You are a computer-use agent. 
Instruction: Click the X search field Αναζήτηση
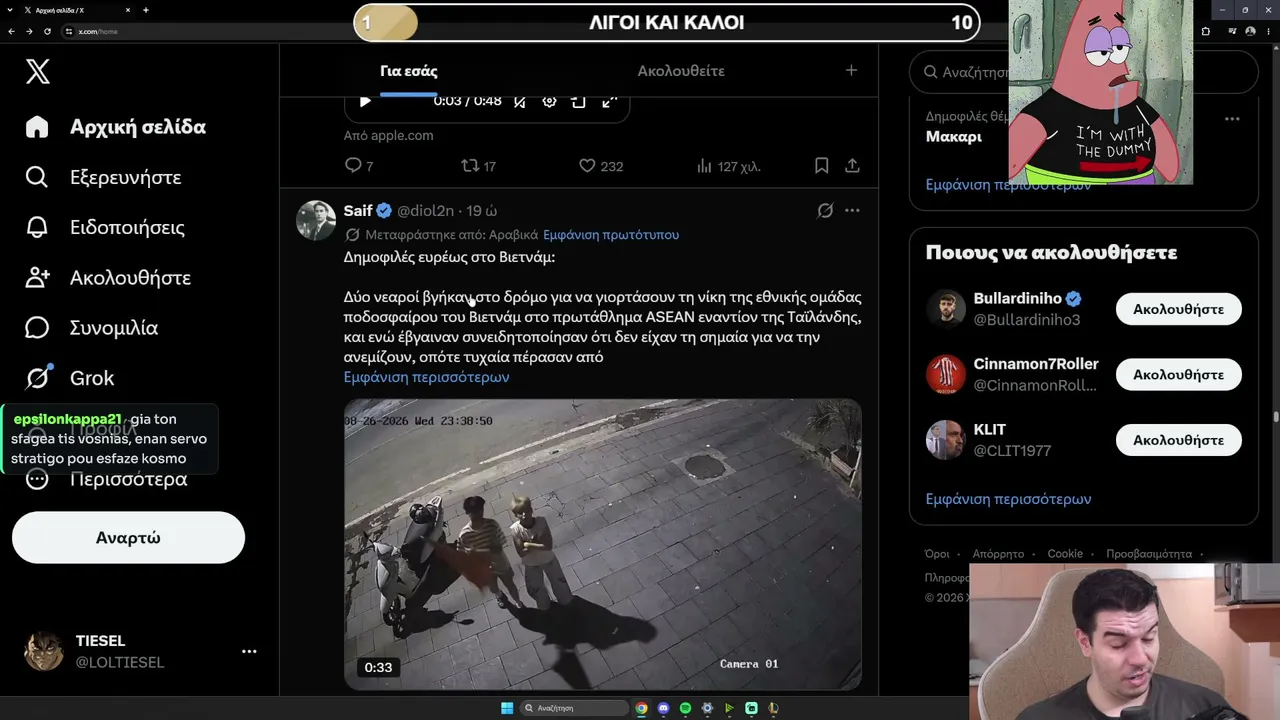pos(1083,72)
